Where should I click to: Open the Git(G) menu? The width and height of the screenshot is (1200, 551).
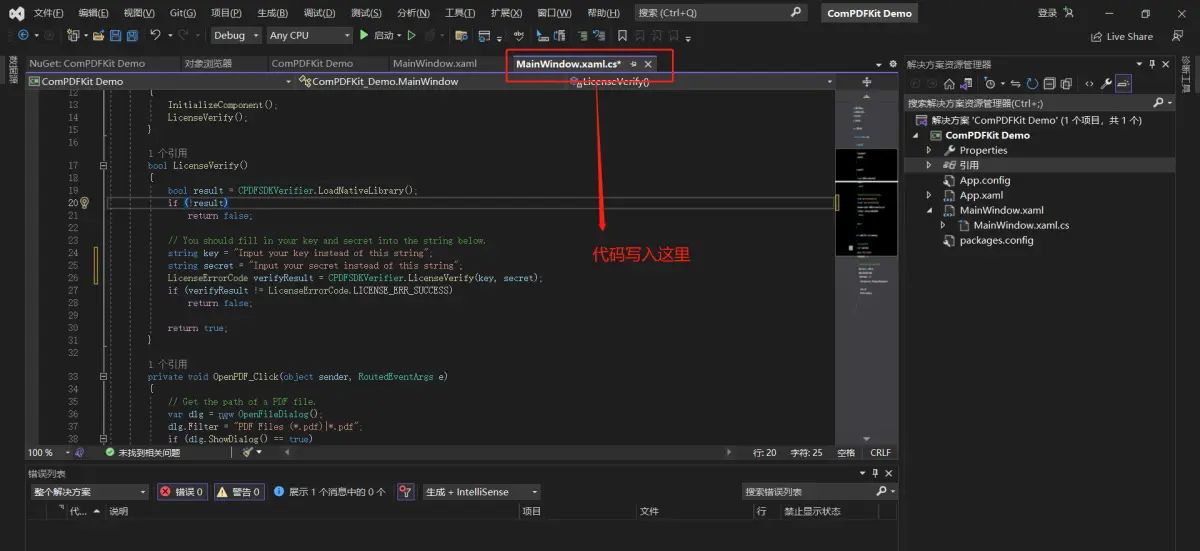point(183,13)
